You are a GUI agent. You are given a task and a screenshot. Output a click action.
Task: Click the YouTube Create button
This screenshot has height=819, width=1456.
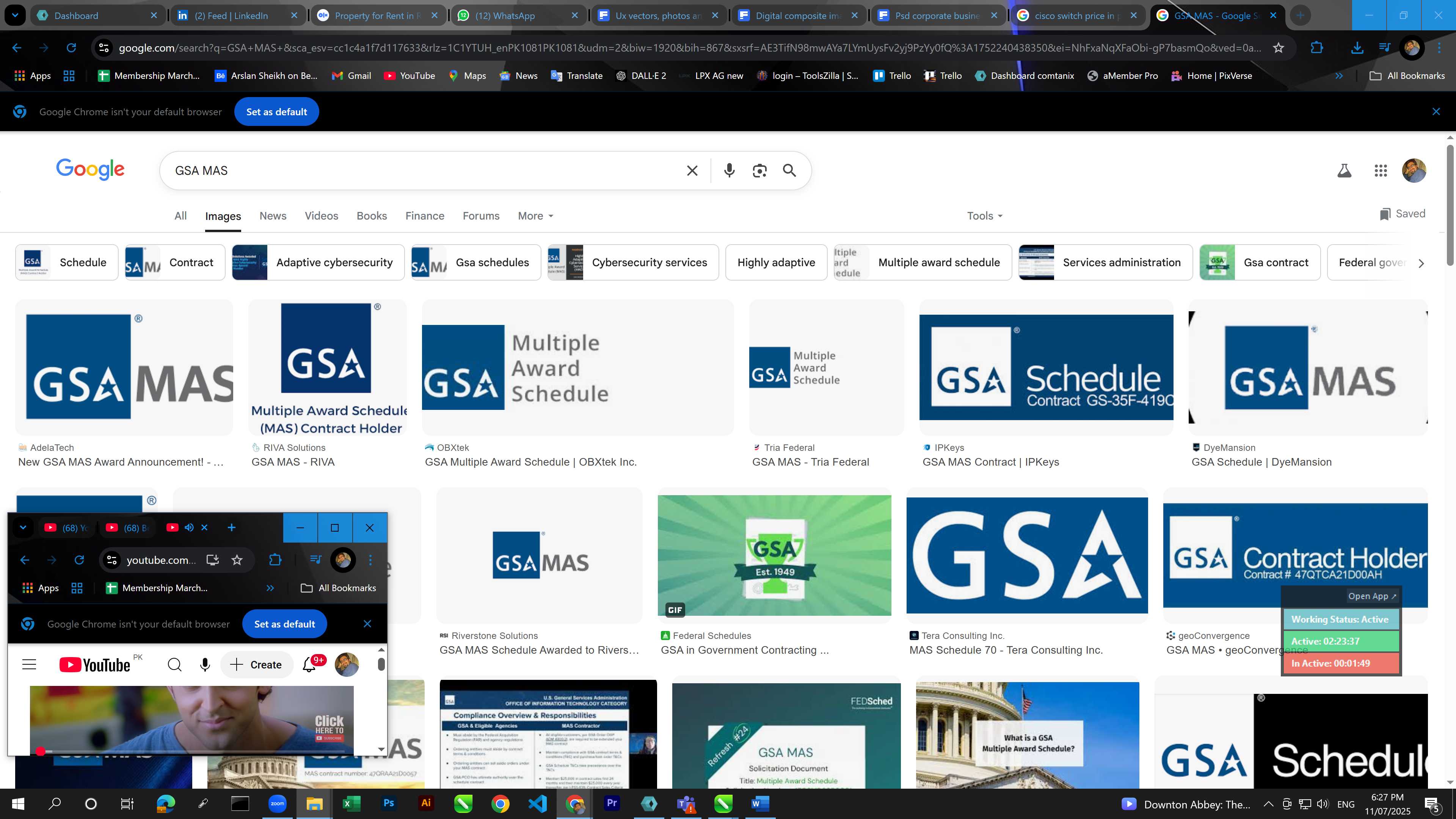(257, 665)
